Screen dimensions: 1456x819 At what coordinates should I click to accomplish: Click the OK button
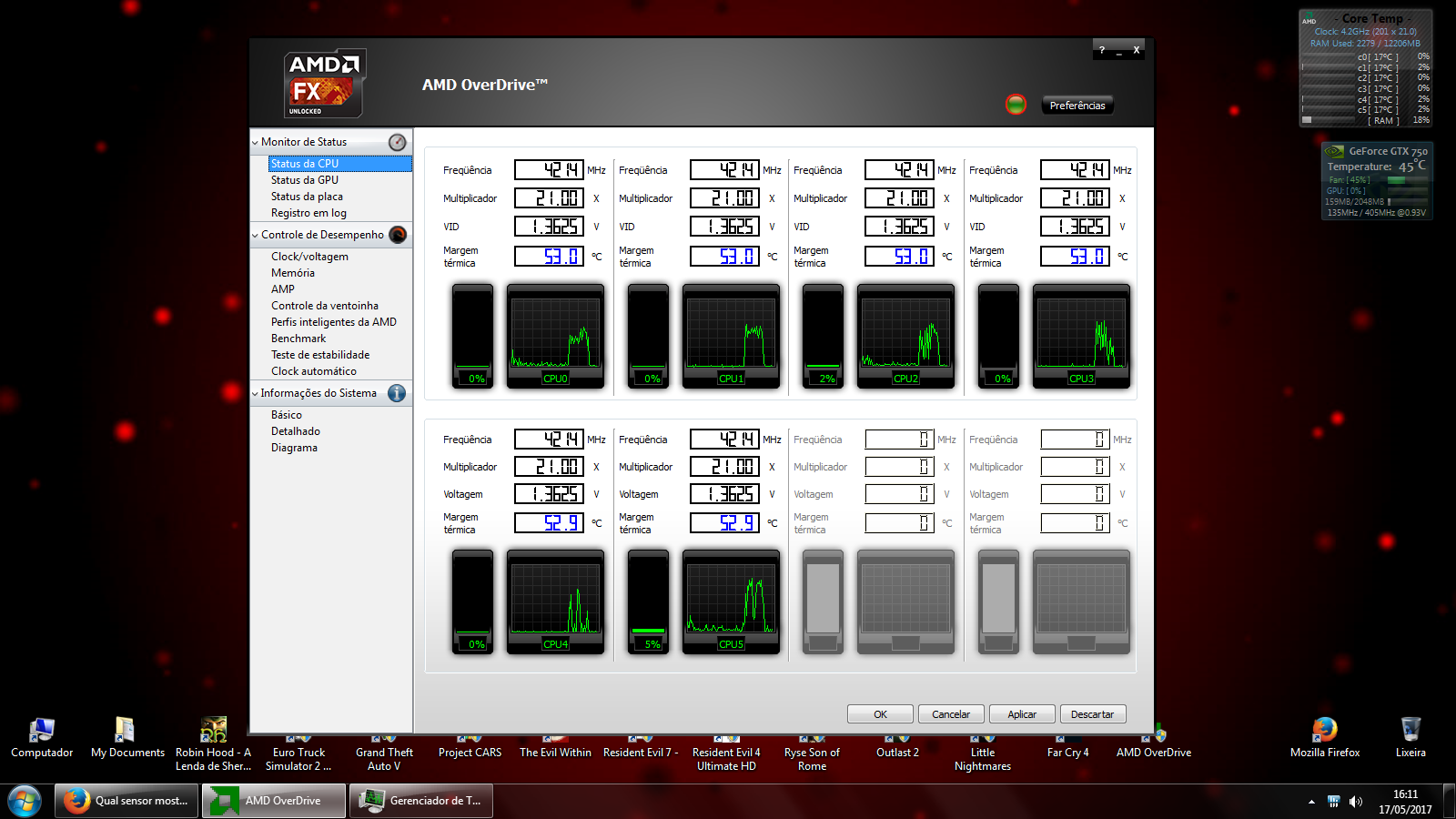pos(880,714)
